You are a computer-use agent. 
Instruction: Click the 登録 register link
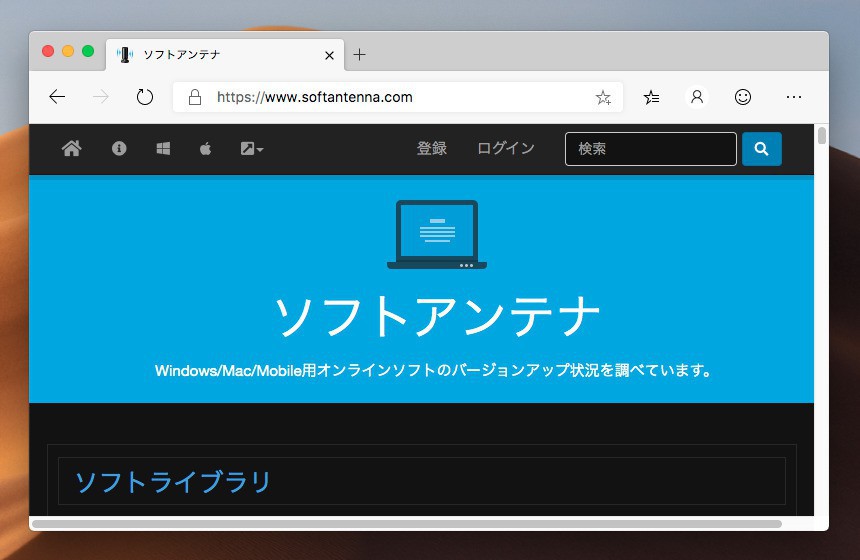(x=432, y=148)
